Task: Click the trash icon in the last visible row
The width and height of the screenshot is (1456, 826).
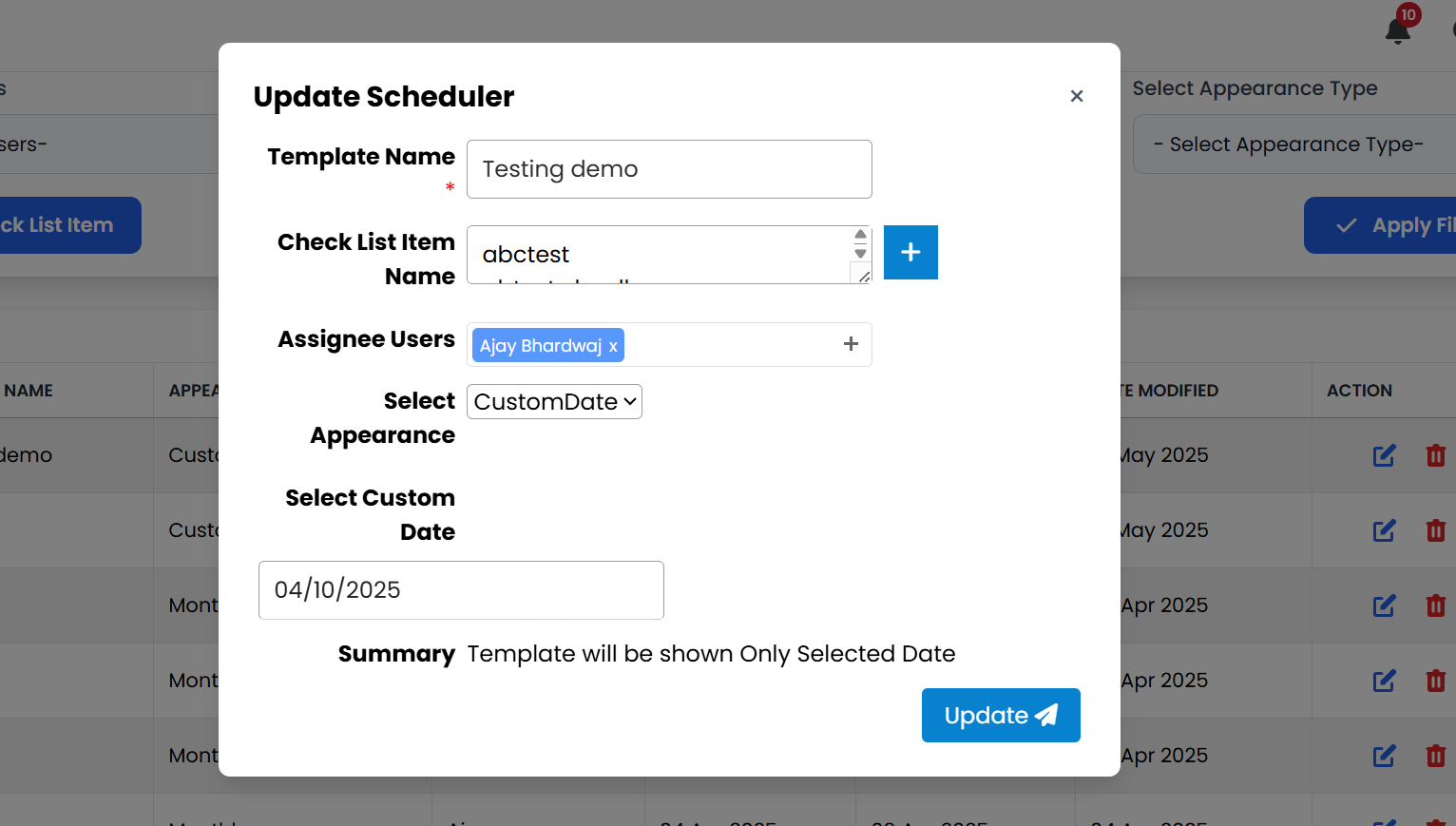Action: point(1435,756)
